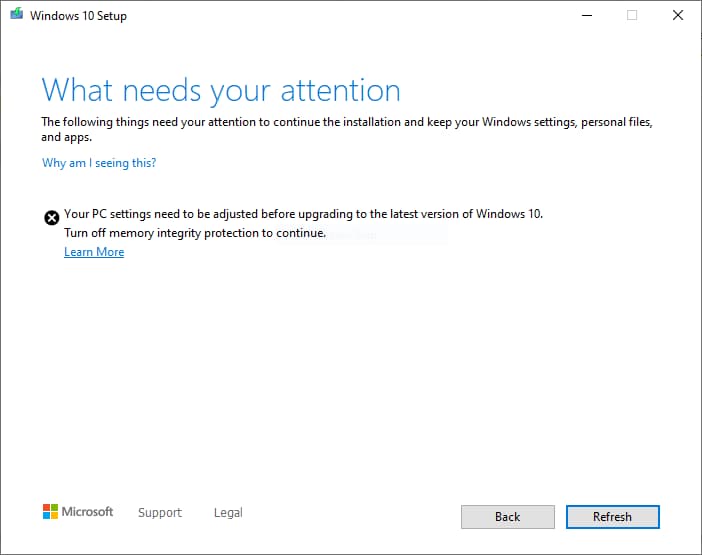
Task: Click 'Your PC settings need to be adjusted' message
Action: click(x=303, y=214)
